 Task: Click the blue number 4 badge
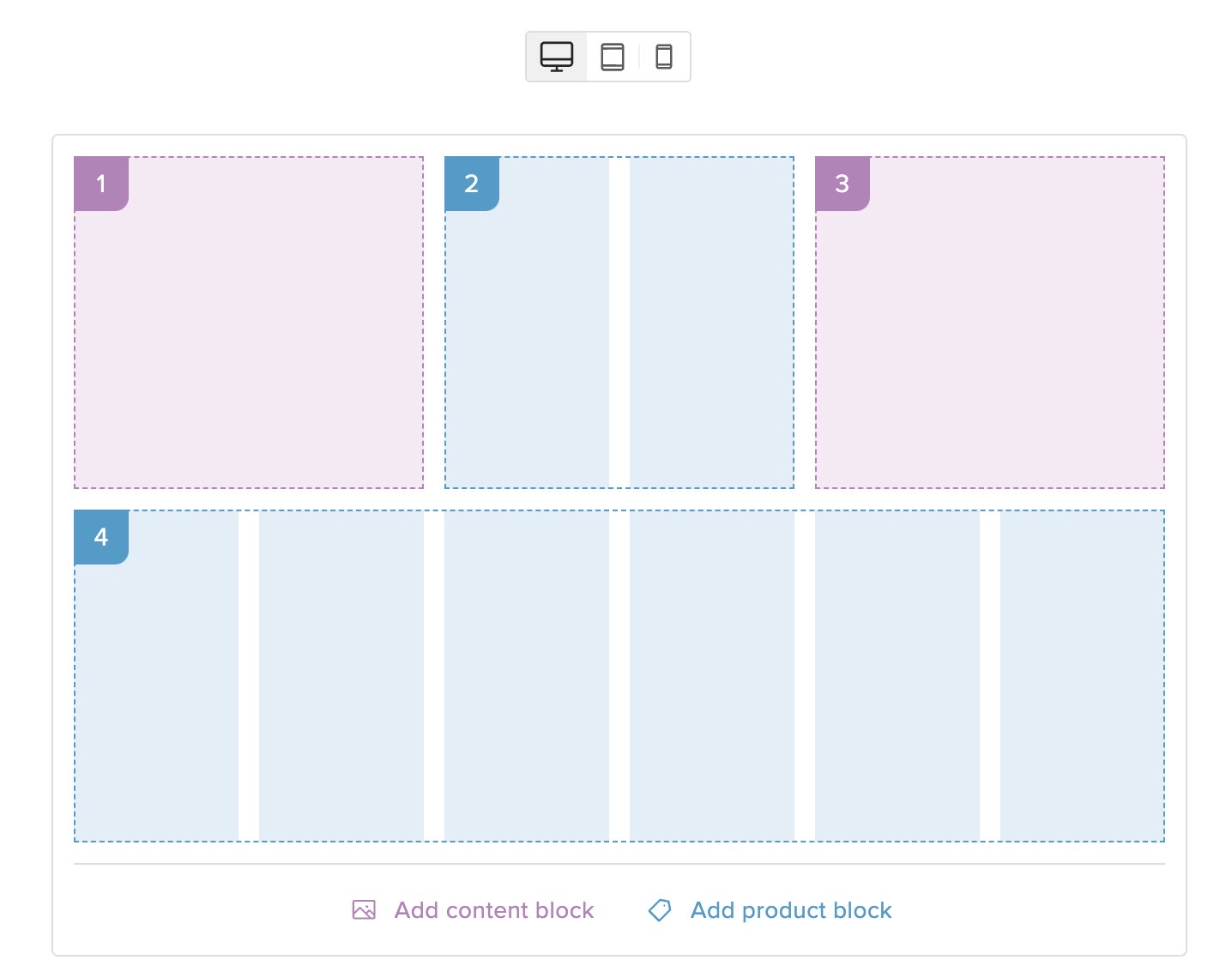101,537
